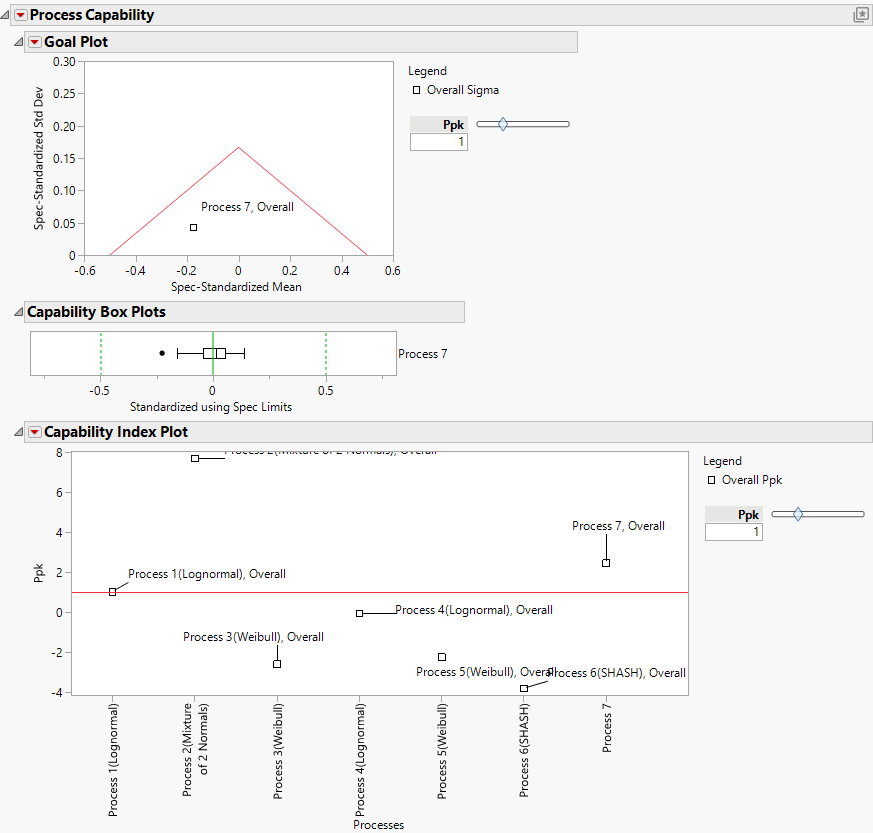
Task: Click the Ppk slider handle in Goal Plot
Action: [501, 123]
